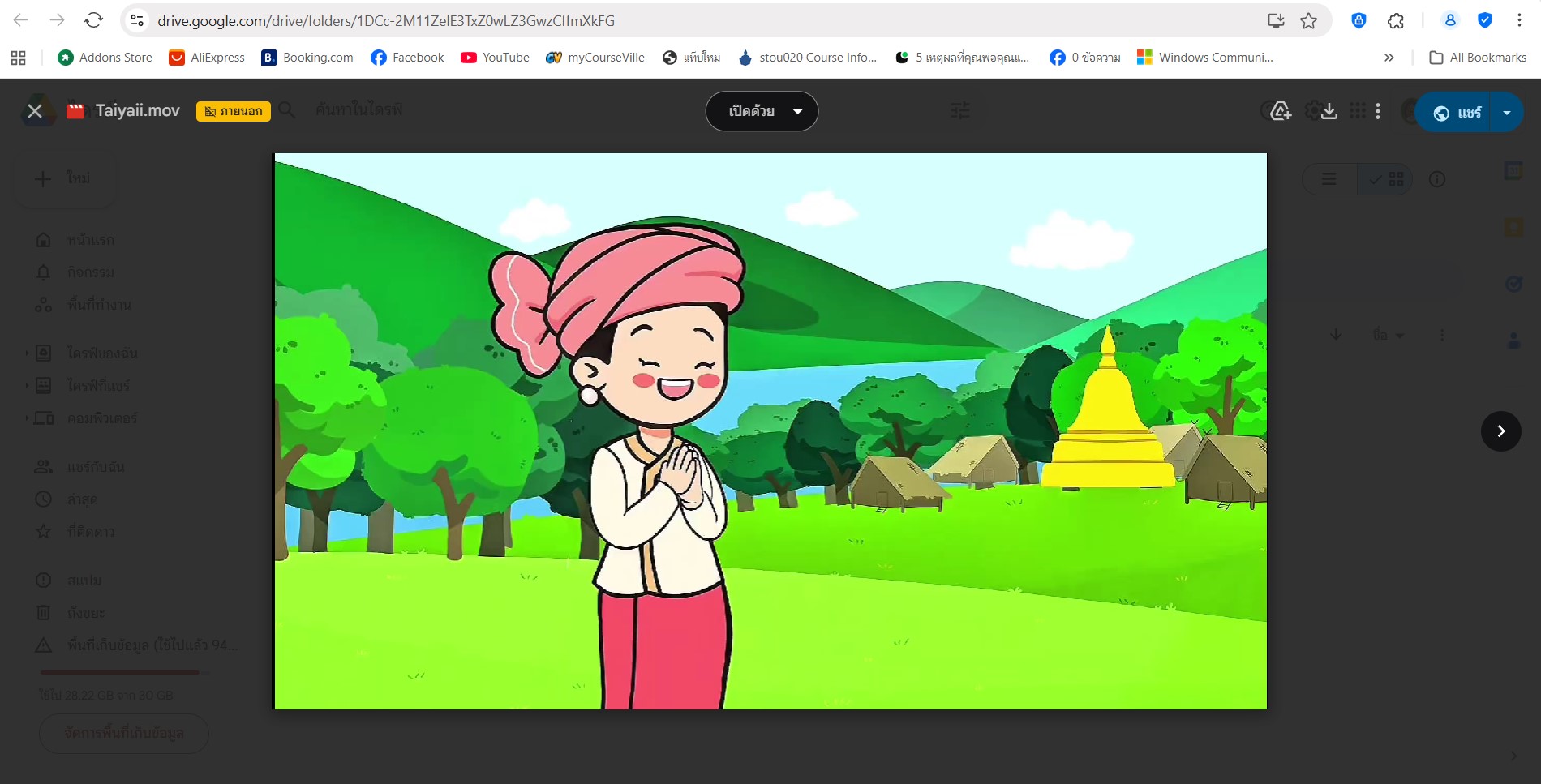Viewport: 1541px width, 784px height.
Task: Open Chrome extensions puzzle icon
Action: click(x=1396, y=21)
